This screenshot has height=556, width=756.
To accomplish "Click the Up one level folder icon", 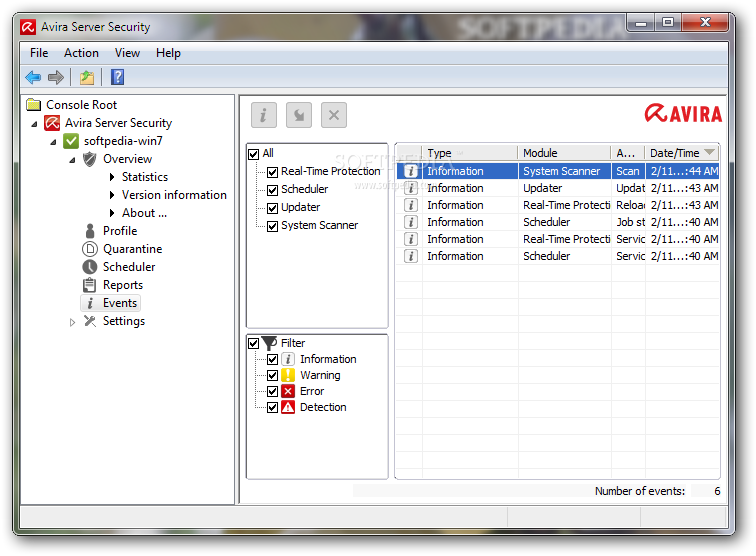I will 87,77.
